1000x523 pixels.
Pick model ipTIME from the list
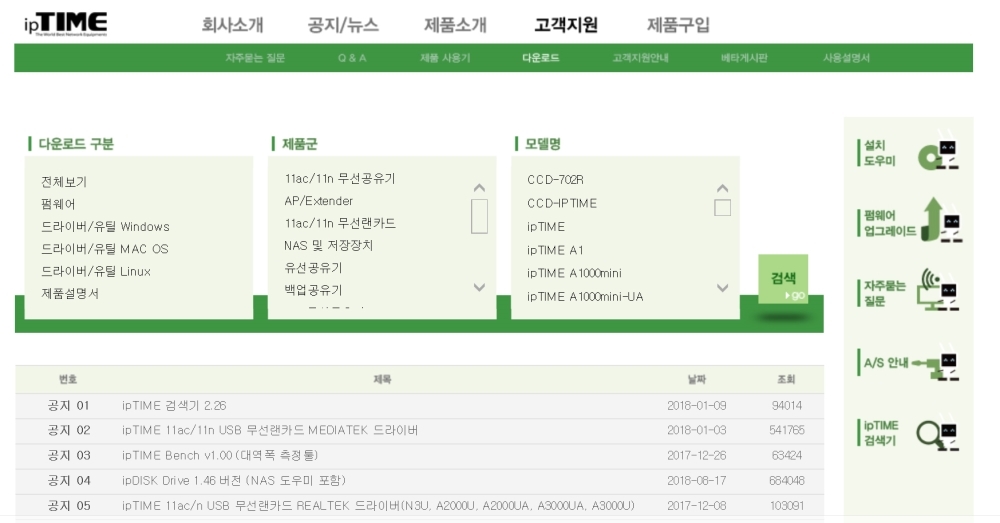click(546, 226)
